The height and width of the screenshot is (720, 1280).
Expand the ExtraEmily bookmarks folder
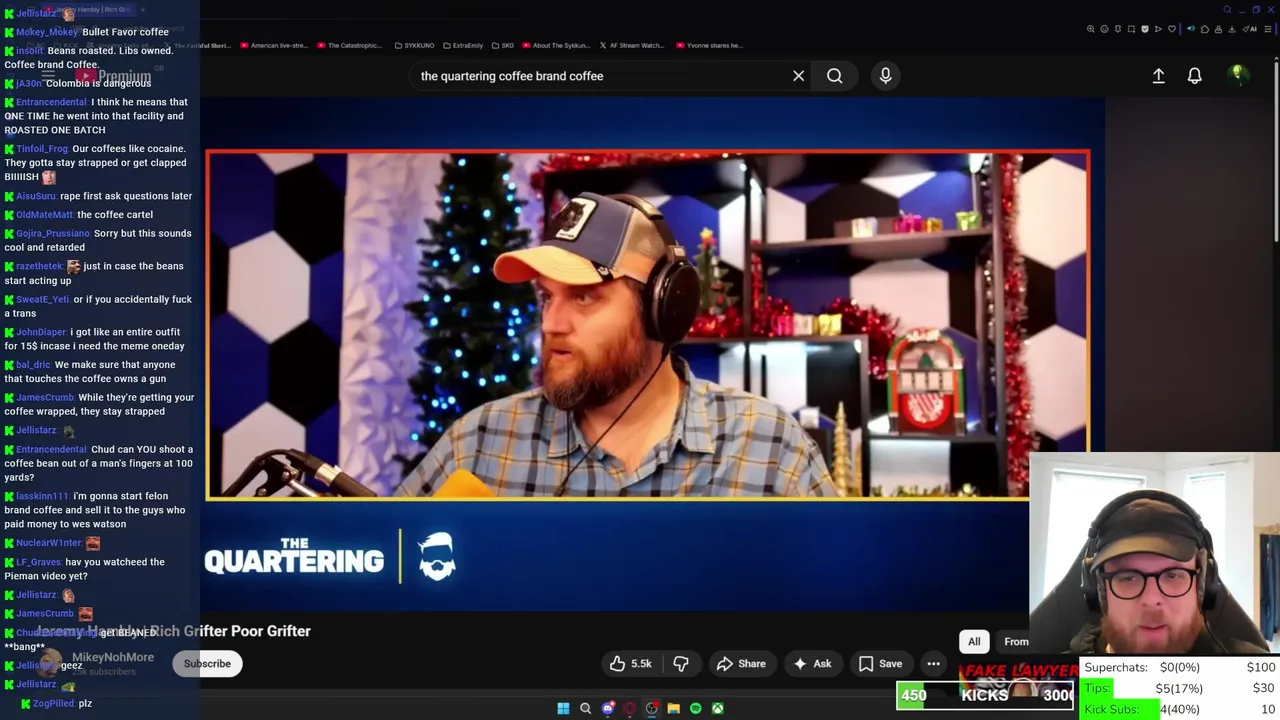pyautogui.click(x=463, y=45)
